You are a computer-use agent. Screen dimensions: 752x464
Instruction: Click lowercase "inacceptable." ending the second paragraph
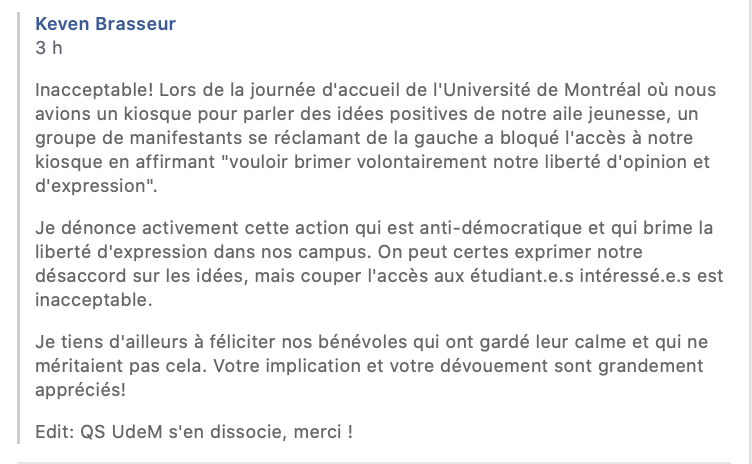click(94, 300)
